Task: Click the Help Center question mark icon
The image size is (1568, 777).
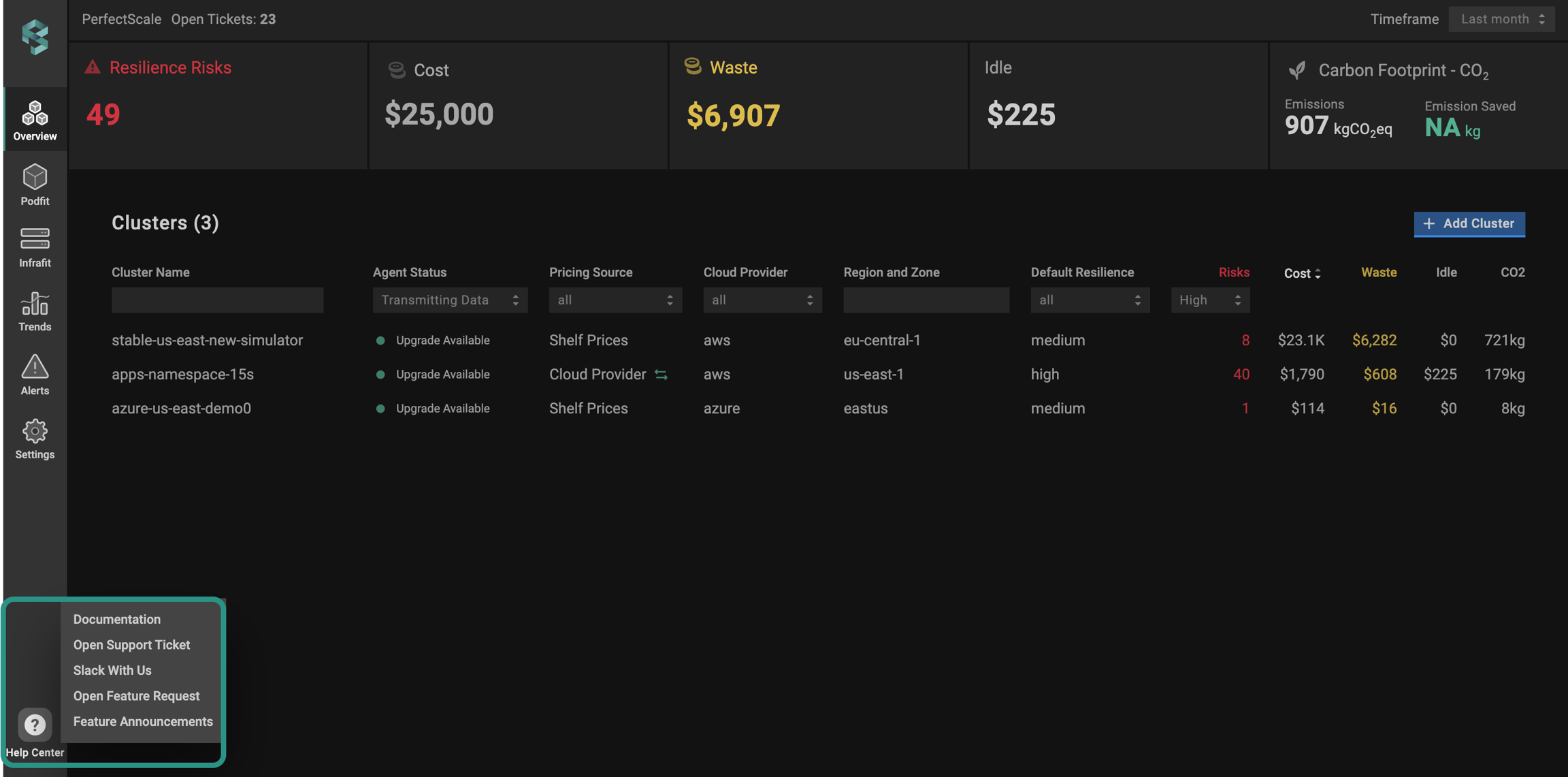Action: [35, 725]
